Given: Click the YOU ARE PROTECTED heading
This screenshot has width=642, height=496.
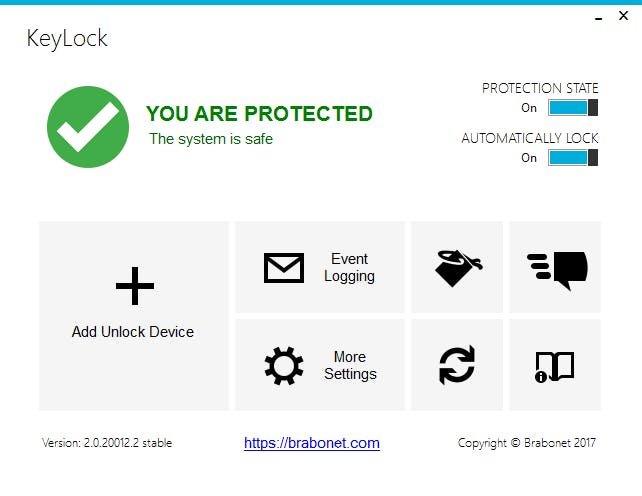Looking at the screenshot, I should pyautogui.click(x=259, y=114).
